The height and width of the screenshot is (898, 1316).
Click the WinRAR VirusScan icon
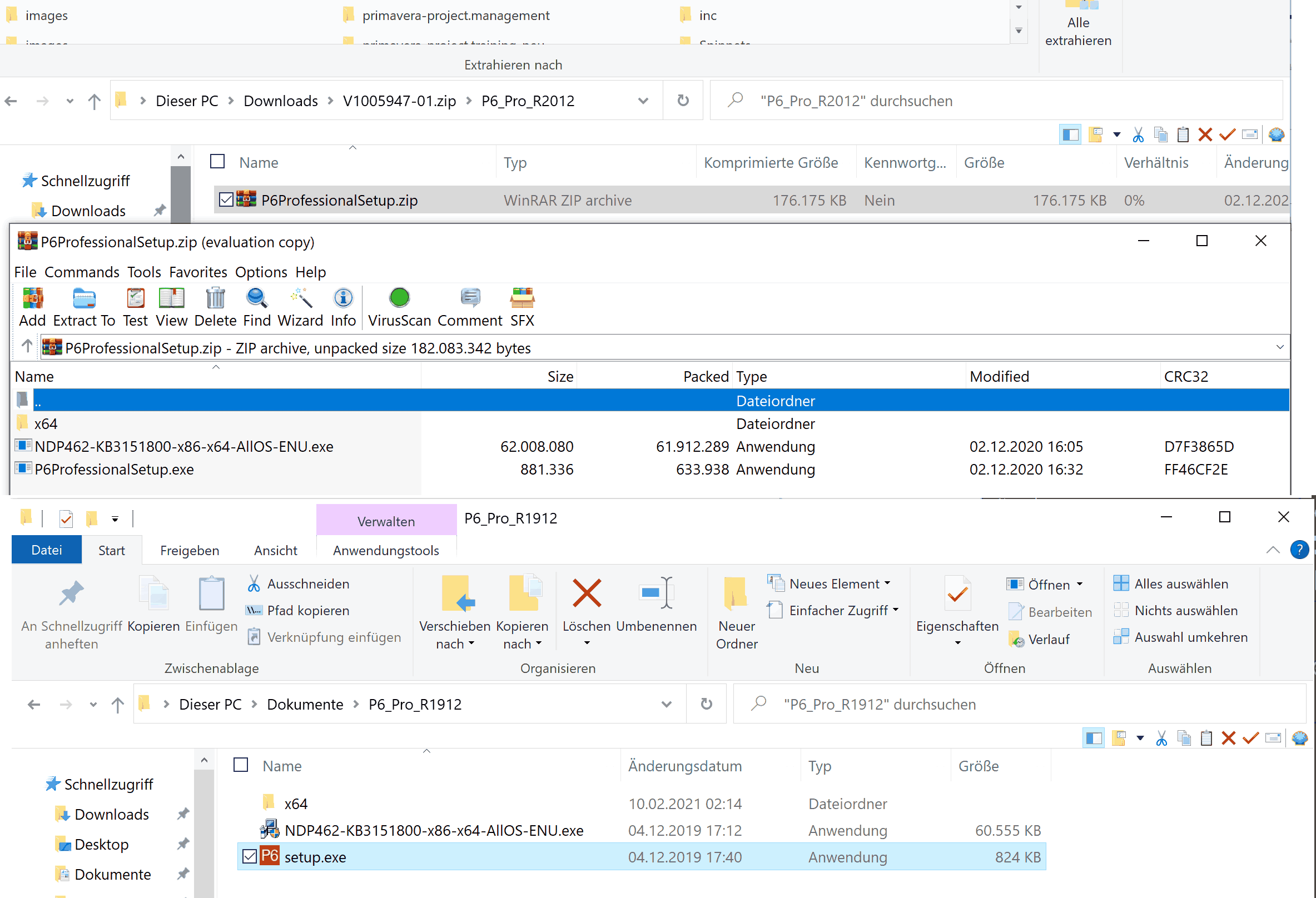tap(399, 299)
